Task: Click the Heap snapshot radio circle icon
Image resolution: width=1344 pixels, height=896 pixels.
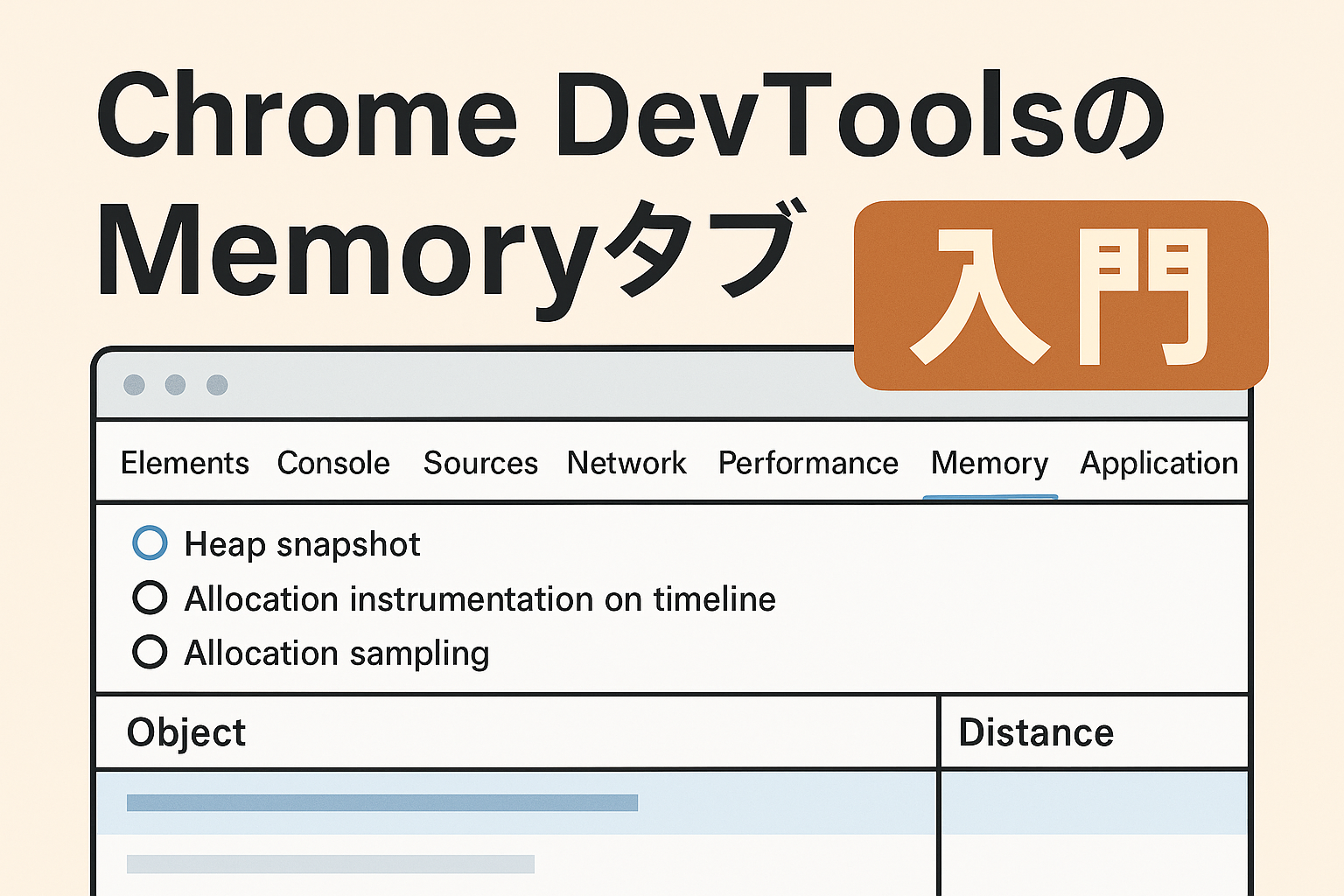Action: coord(150,542)
